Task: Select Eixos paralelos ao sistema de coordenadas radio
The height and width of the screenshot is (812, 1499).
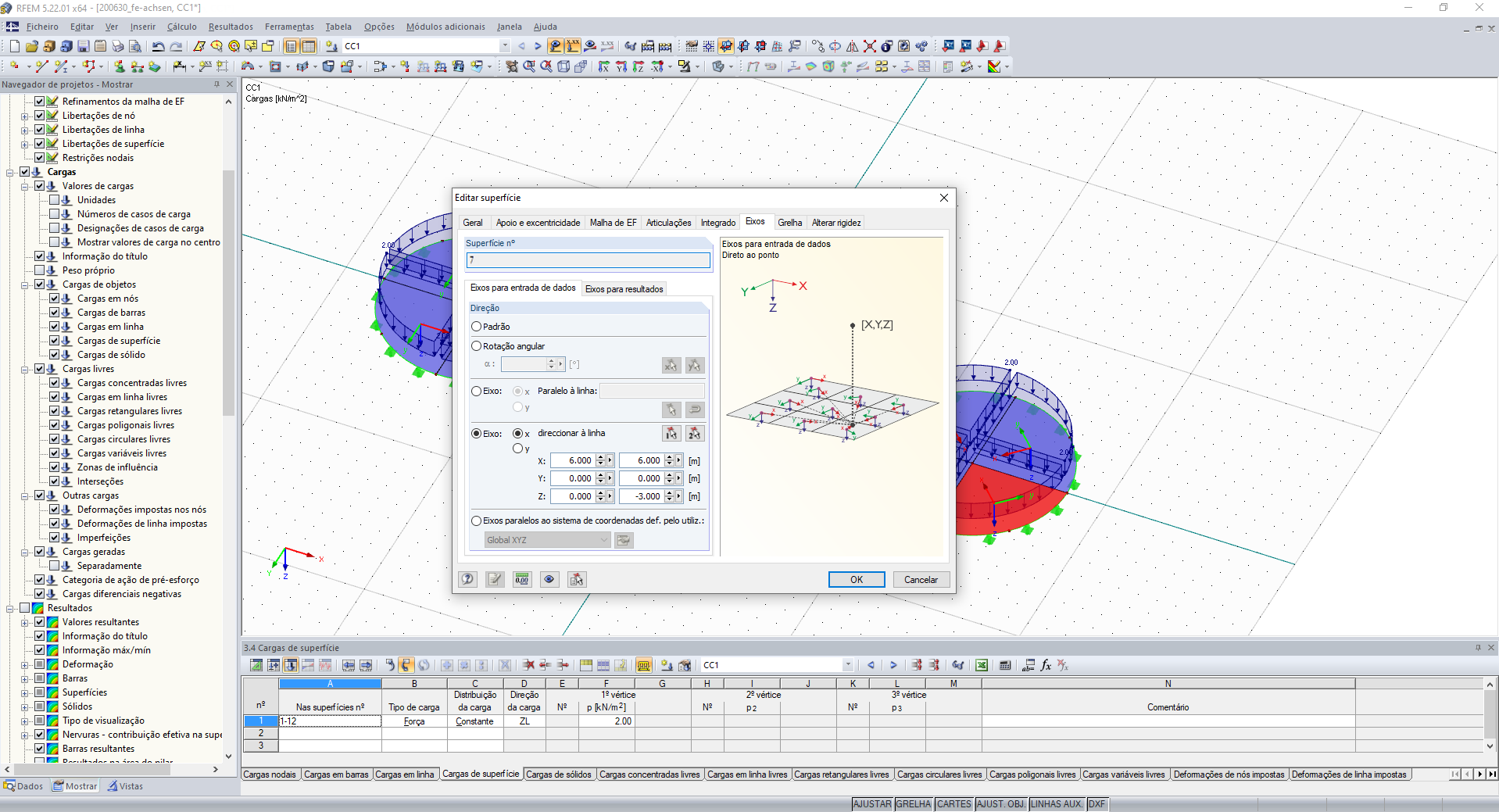Action: coord(476,520)
